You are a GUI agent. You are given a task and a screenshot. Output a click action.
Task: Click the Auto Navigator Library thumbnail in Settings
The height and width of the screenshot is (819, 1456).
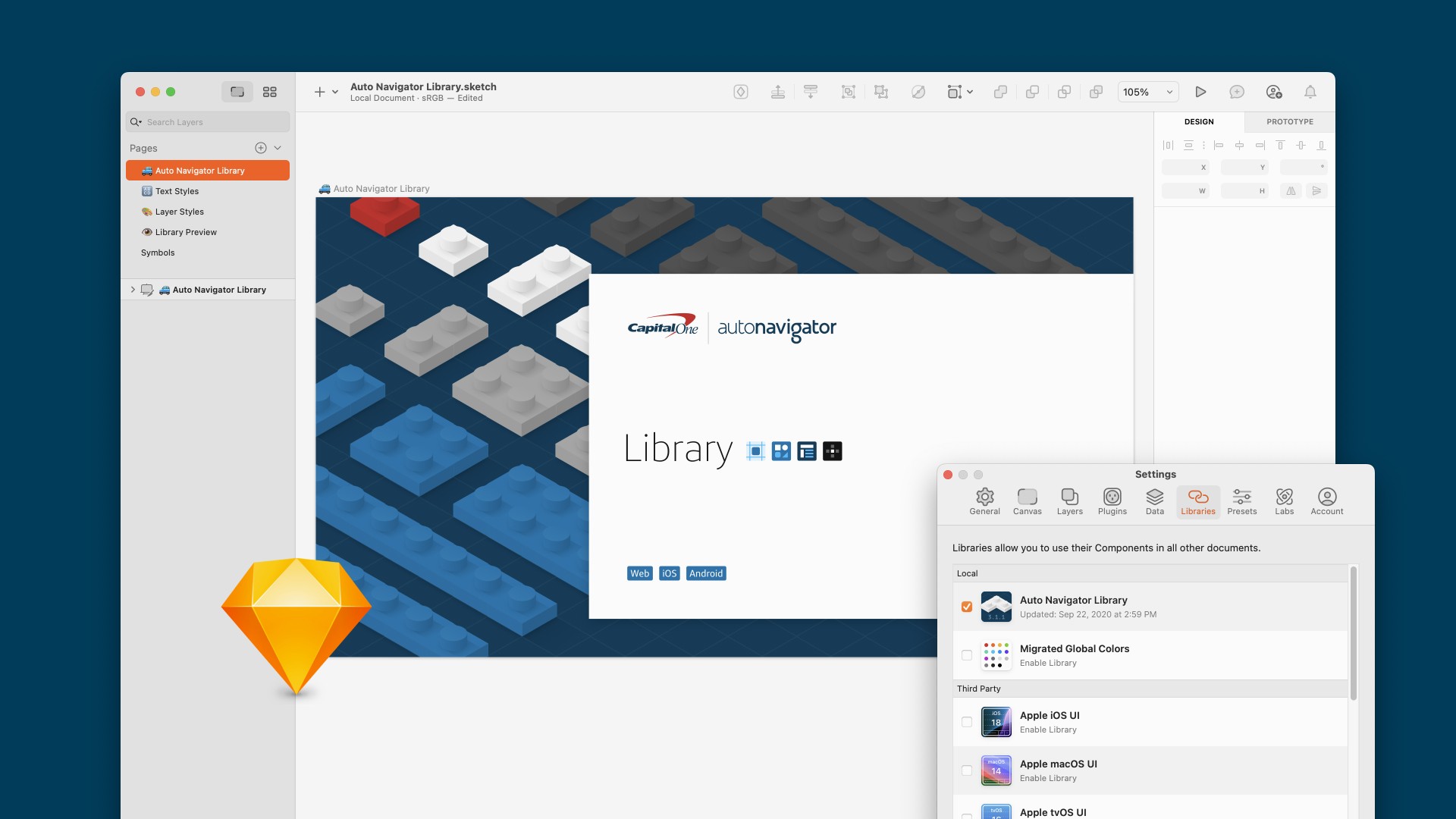[996, 607]
